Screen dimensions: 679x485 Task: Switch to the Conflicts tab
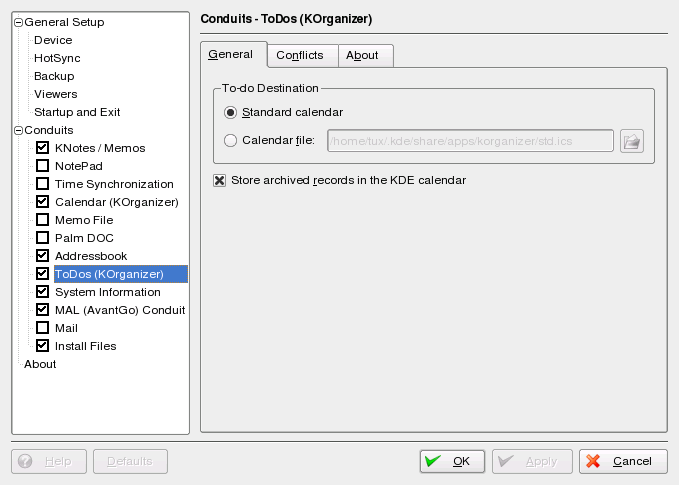point(302,55)
